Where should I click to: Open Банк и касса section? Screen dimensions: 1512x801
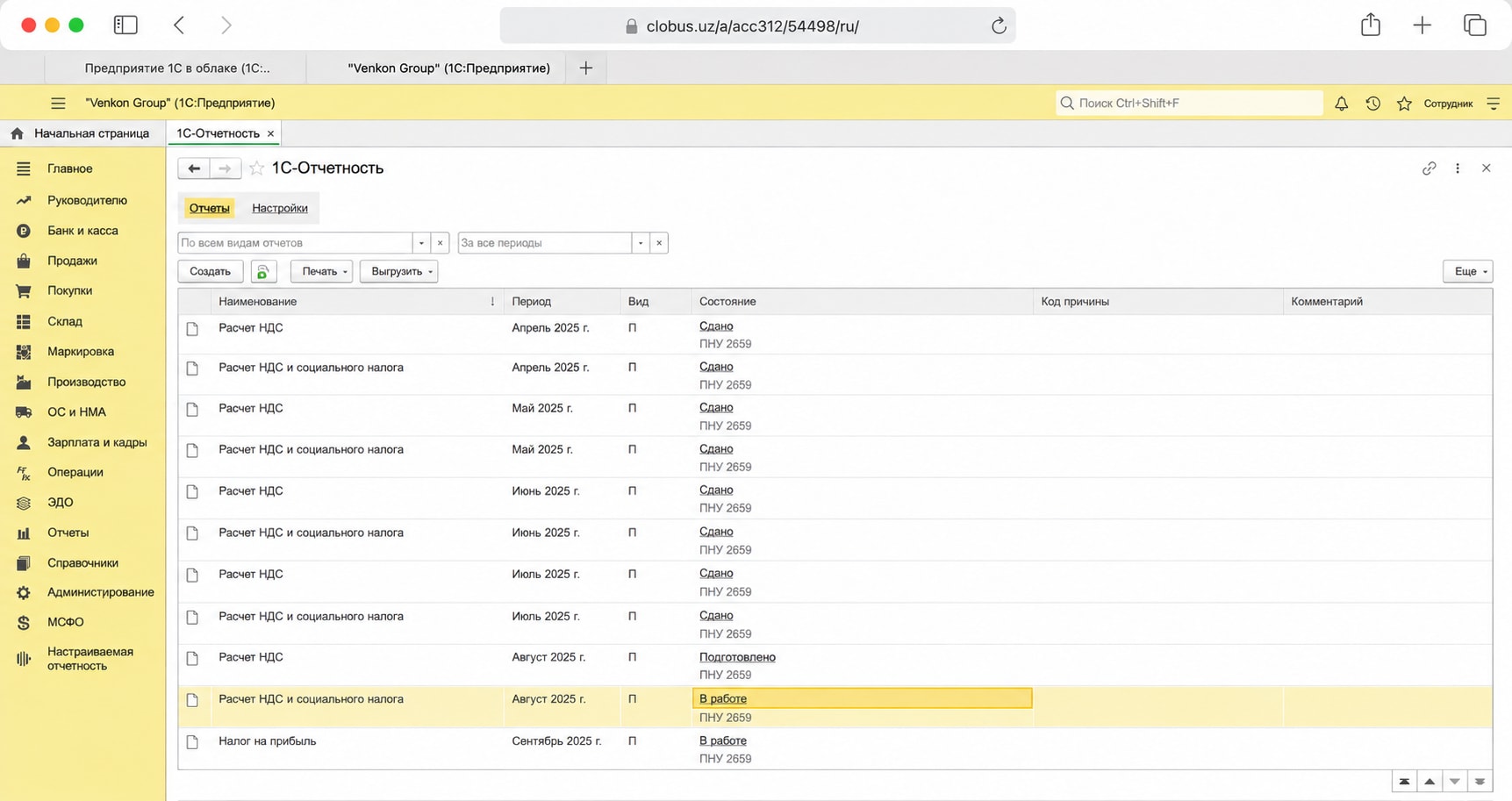(x=82, y=231)
